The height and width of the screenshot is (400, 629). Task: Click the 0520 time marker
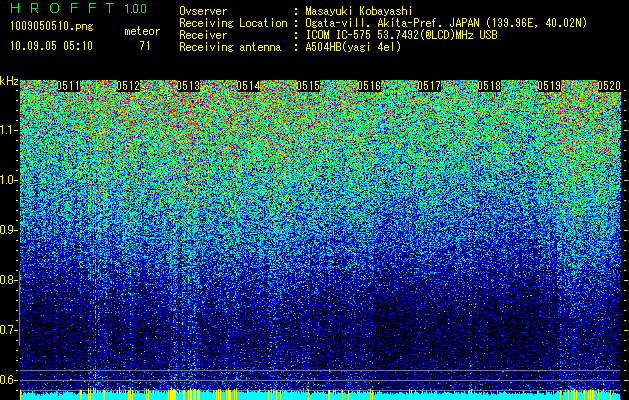609,86
